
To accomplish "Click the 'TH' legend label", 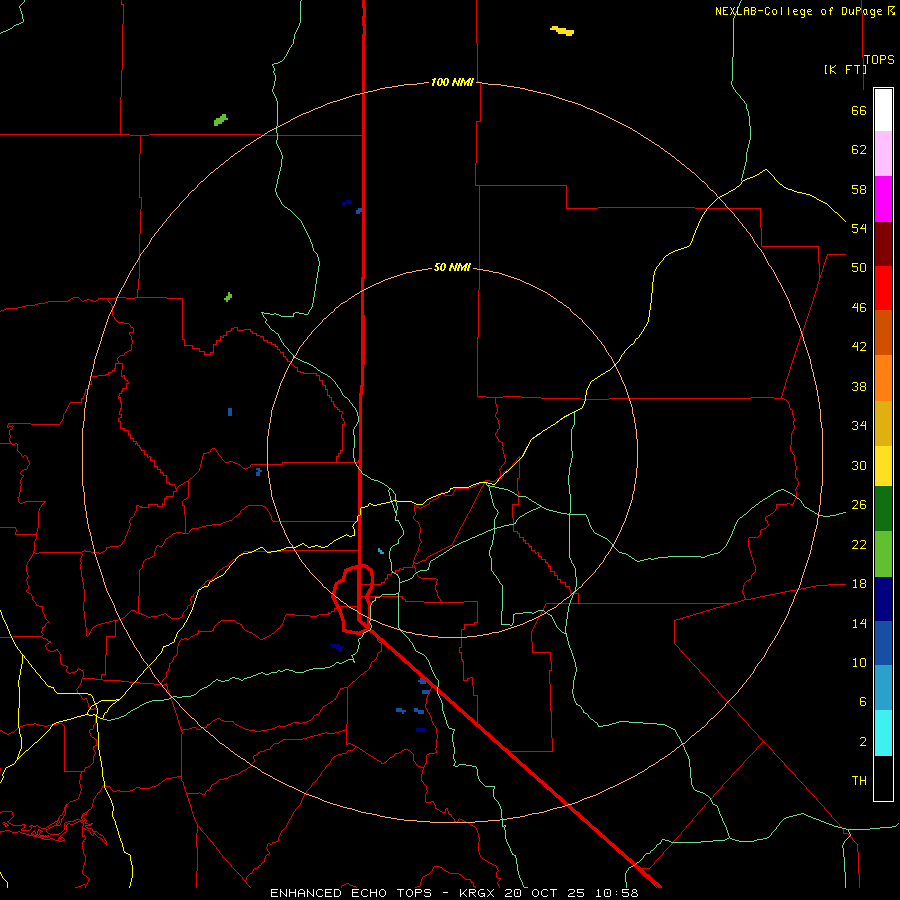I will 859,780.
